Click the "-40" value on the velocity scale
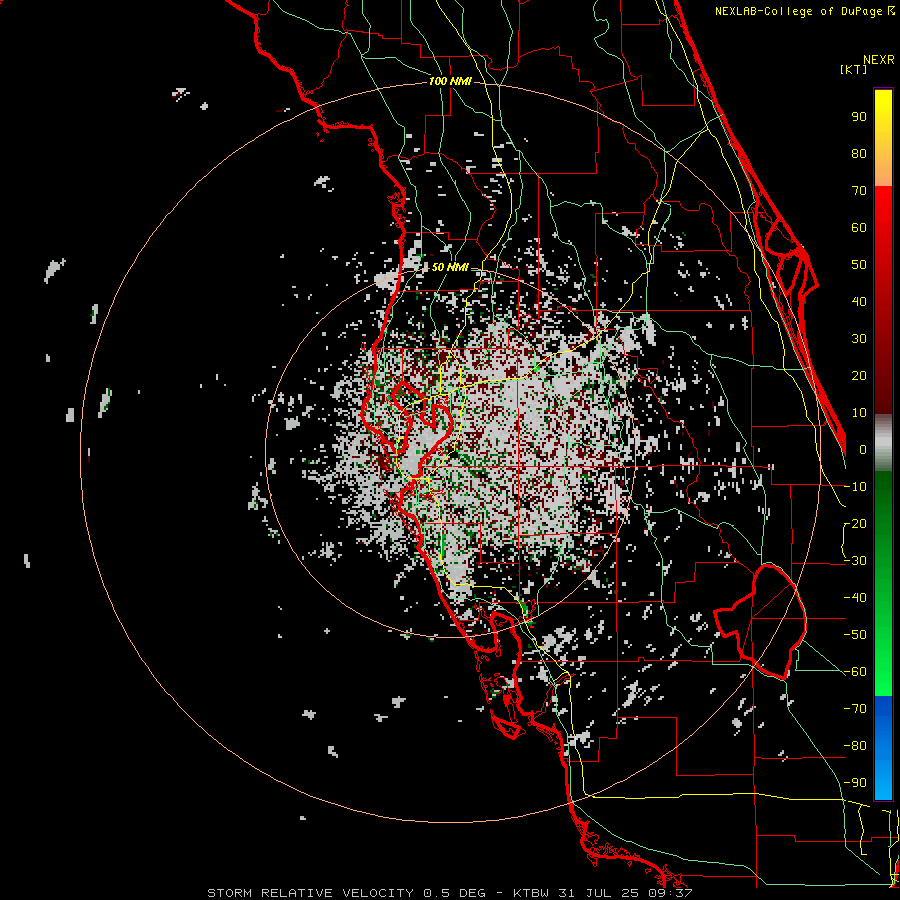The height and width of the screenshot is (900, 900). pos(855,598)
